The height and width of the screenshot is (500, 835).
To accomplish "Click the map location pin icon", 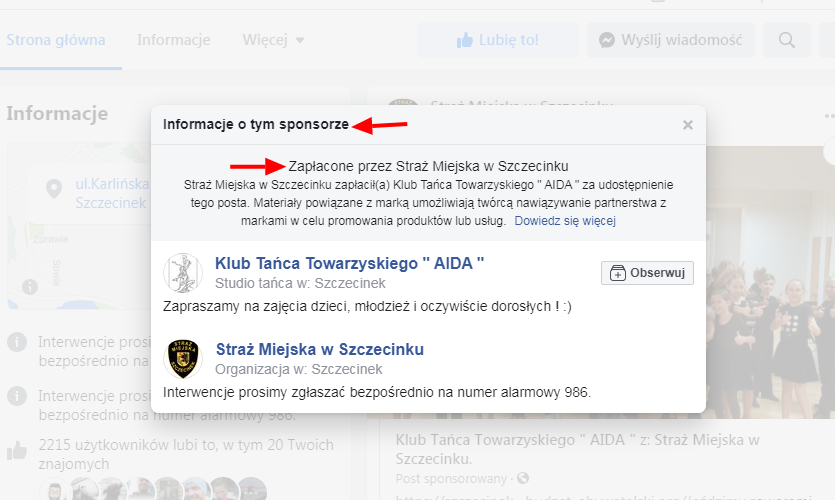I will (x=51, y=188).
